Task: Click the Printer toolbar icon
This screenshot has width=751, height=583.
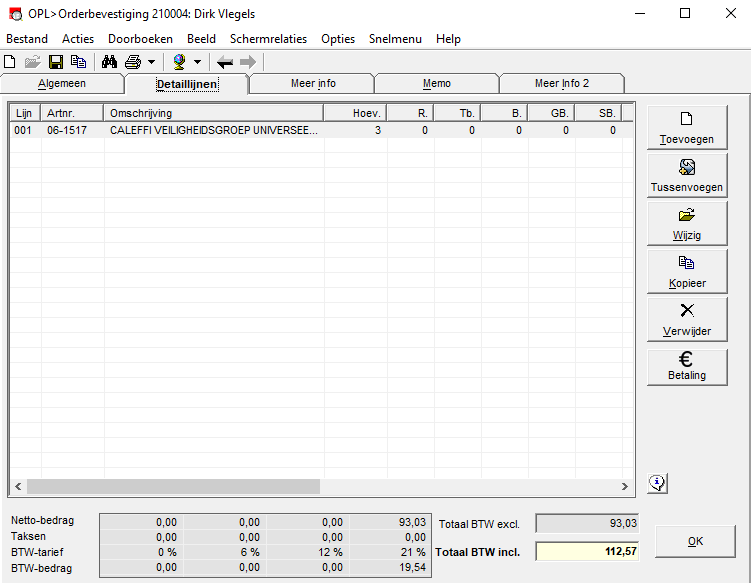Action: 133,62
